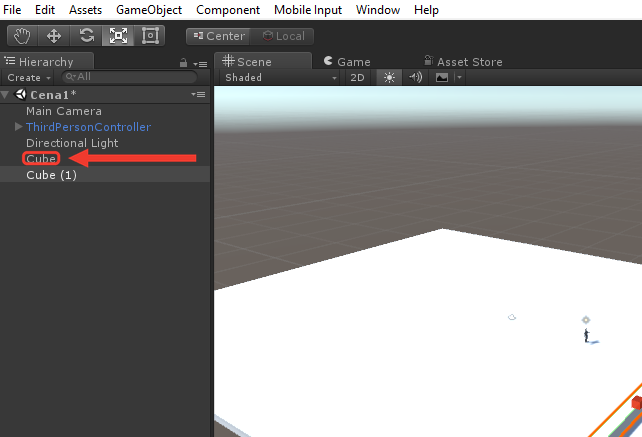Expand the ThirdPersonController object

[x=18, y=127]
